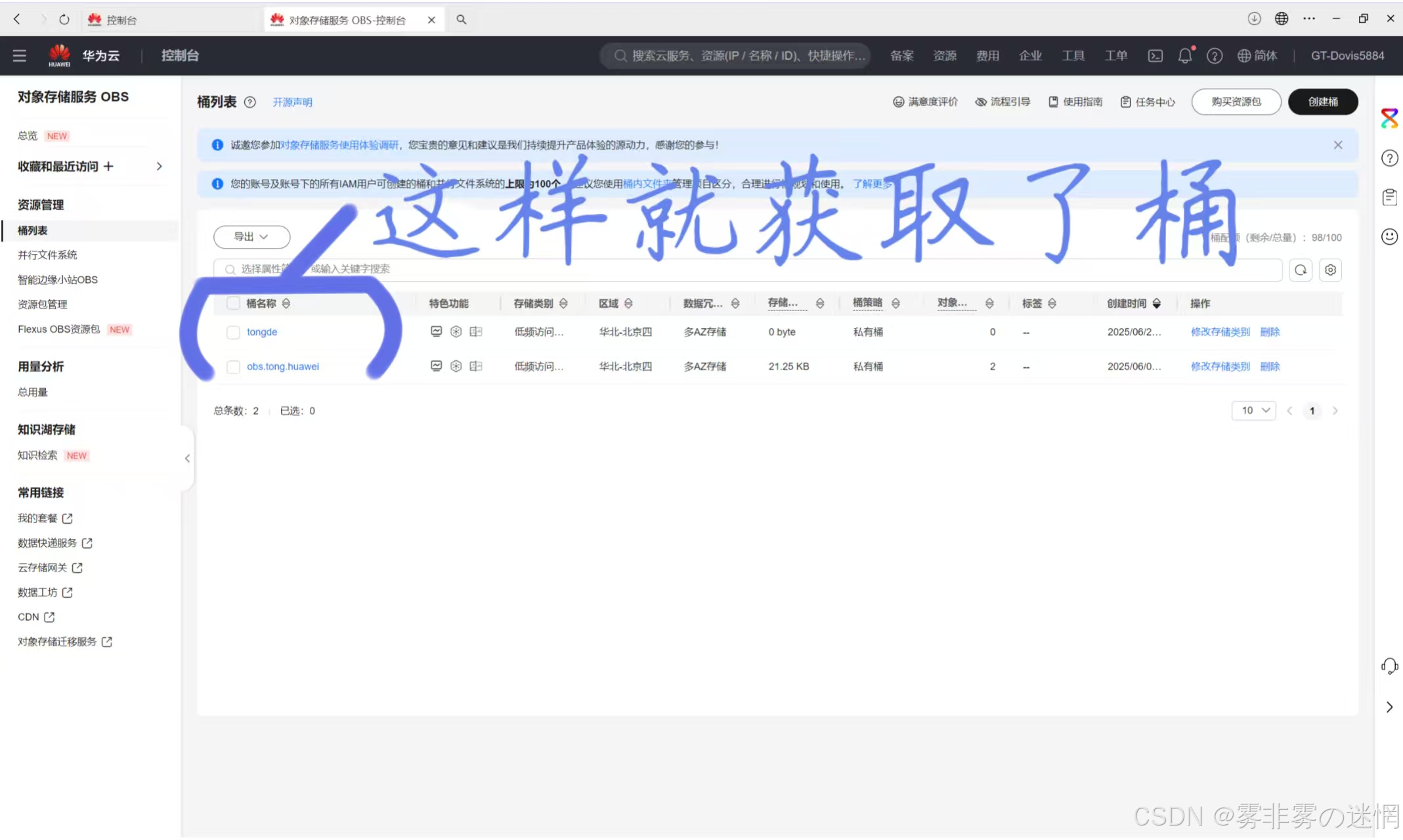Open the notifications bell
This screenshot has height=840, width=1403.
coord(1184,56)
